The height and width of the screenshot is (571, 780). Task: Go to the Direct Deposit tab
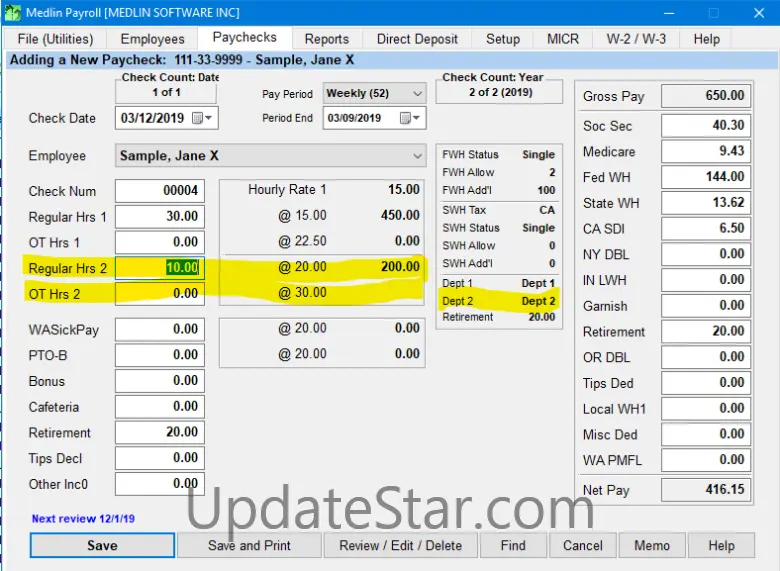(417, 39)
